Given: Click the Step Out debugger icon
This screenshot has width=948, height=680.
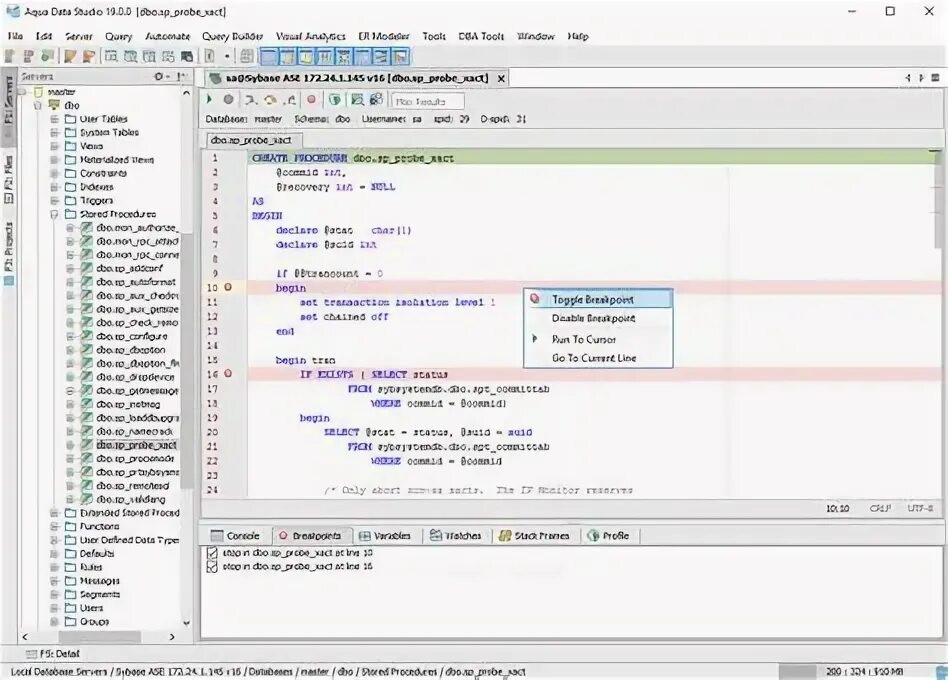Looking at the screenshot, I should tap(291, 100).
